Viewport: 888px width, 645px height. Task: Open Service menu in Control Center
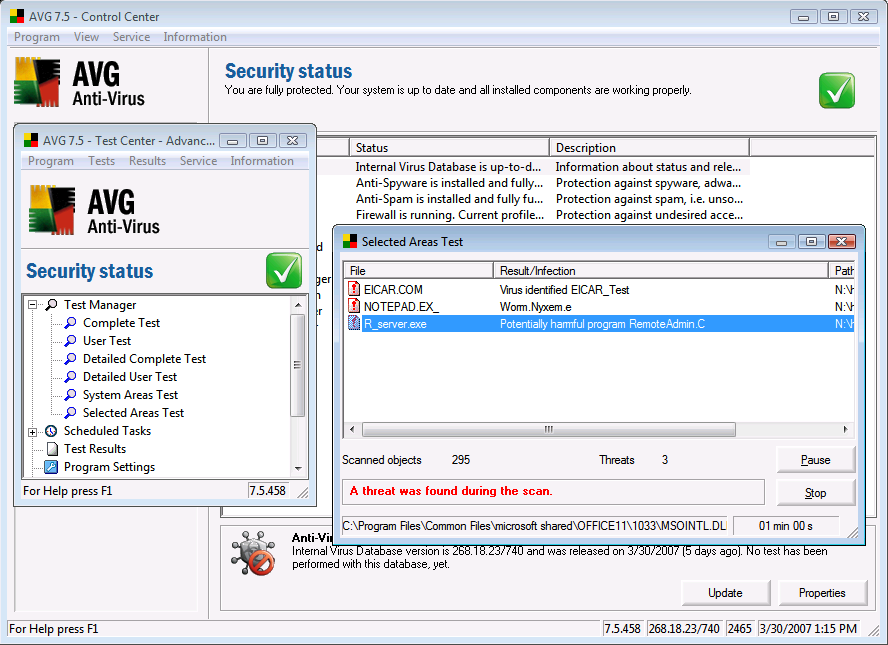pos(131,37)
